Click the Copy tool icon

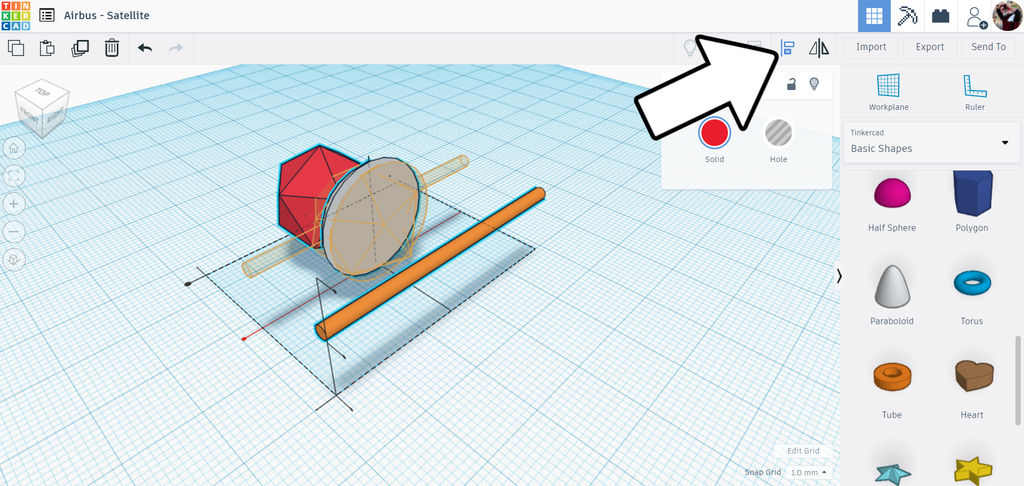coord(16,48)
